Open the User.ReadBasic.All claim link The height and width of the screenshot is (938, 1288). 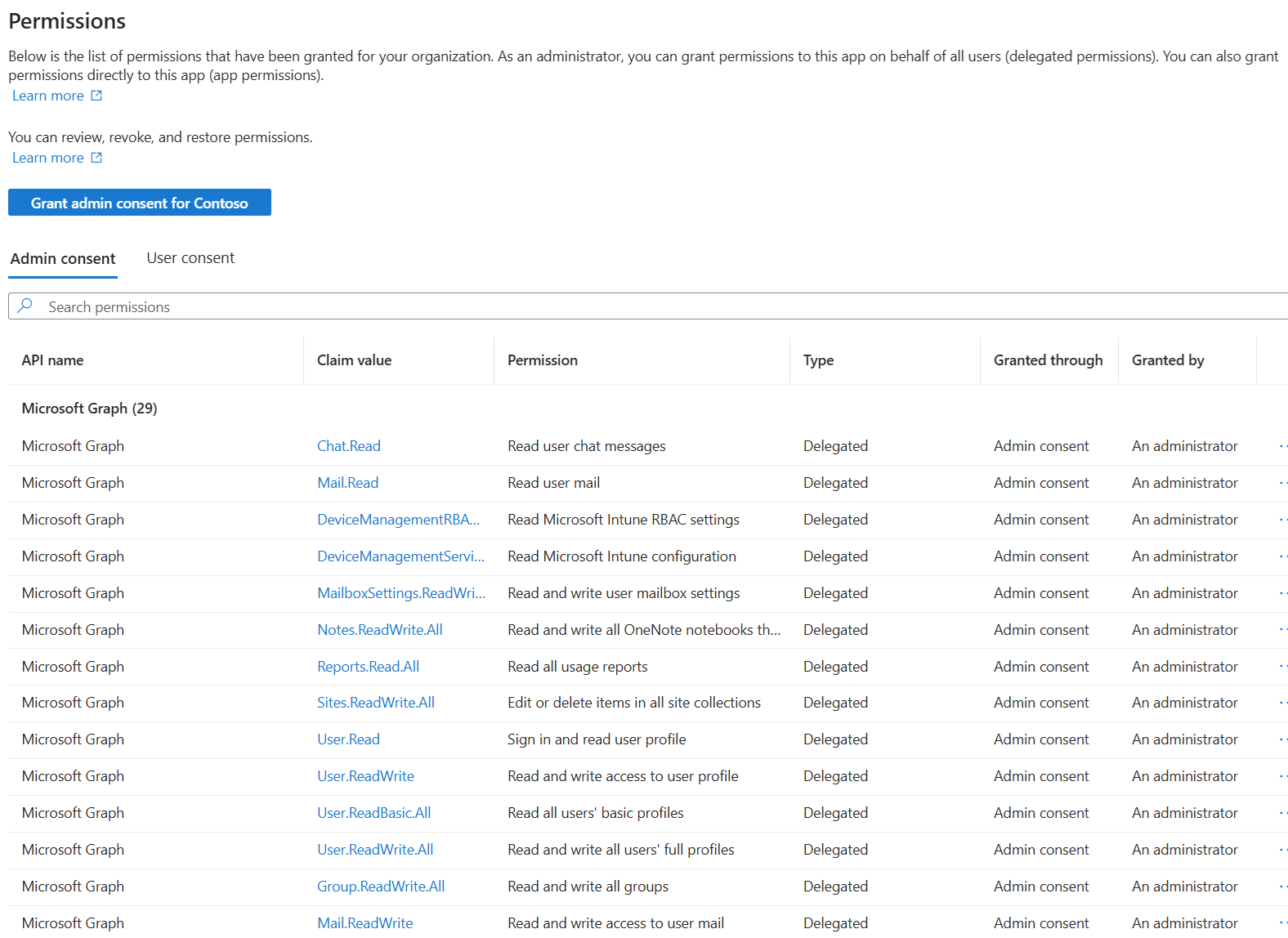[x=374, y=813]
